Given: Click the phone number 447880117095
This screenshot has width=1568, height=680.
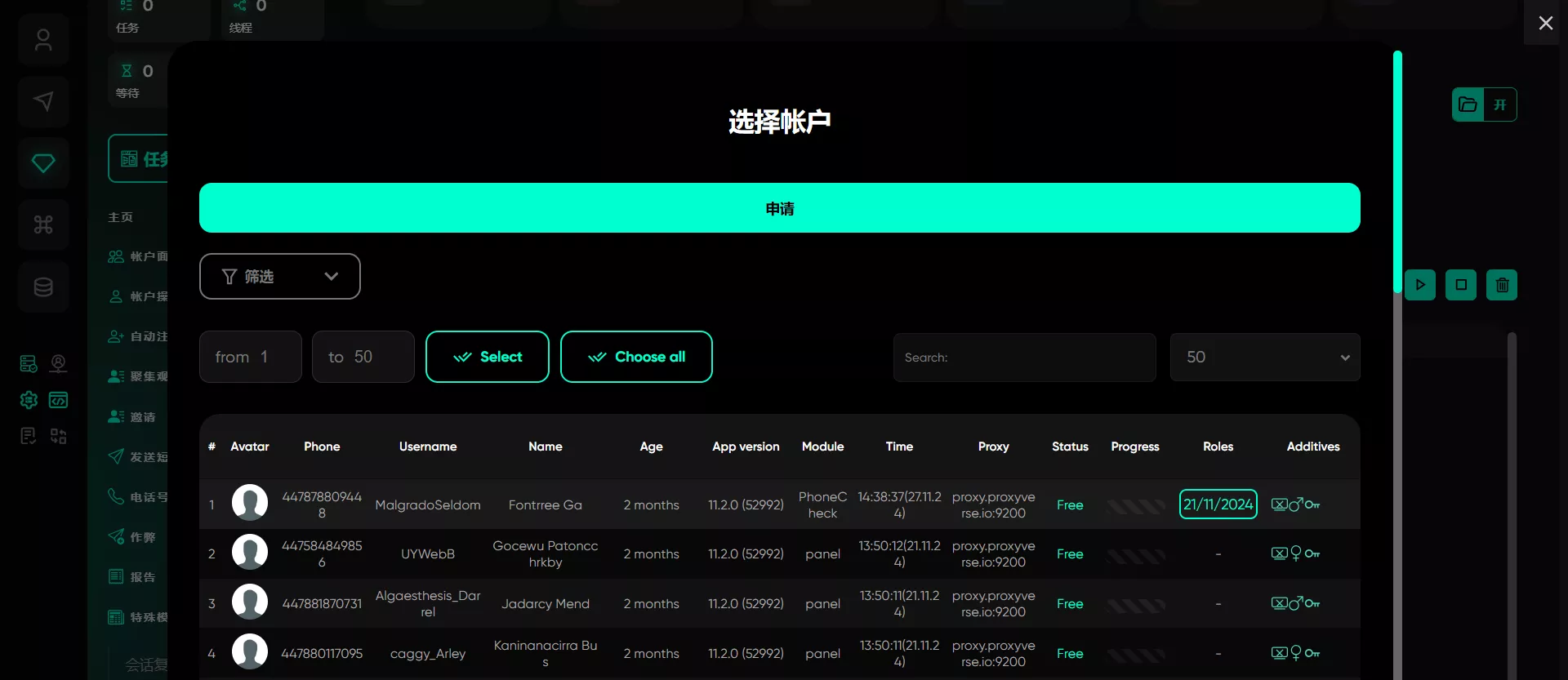Looking at the screenshot, I should click(322, 653).
